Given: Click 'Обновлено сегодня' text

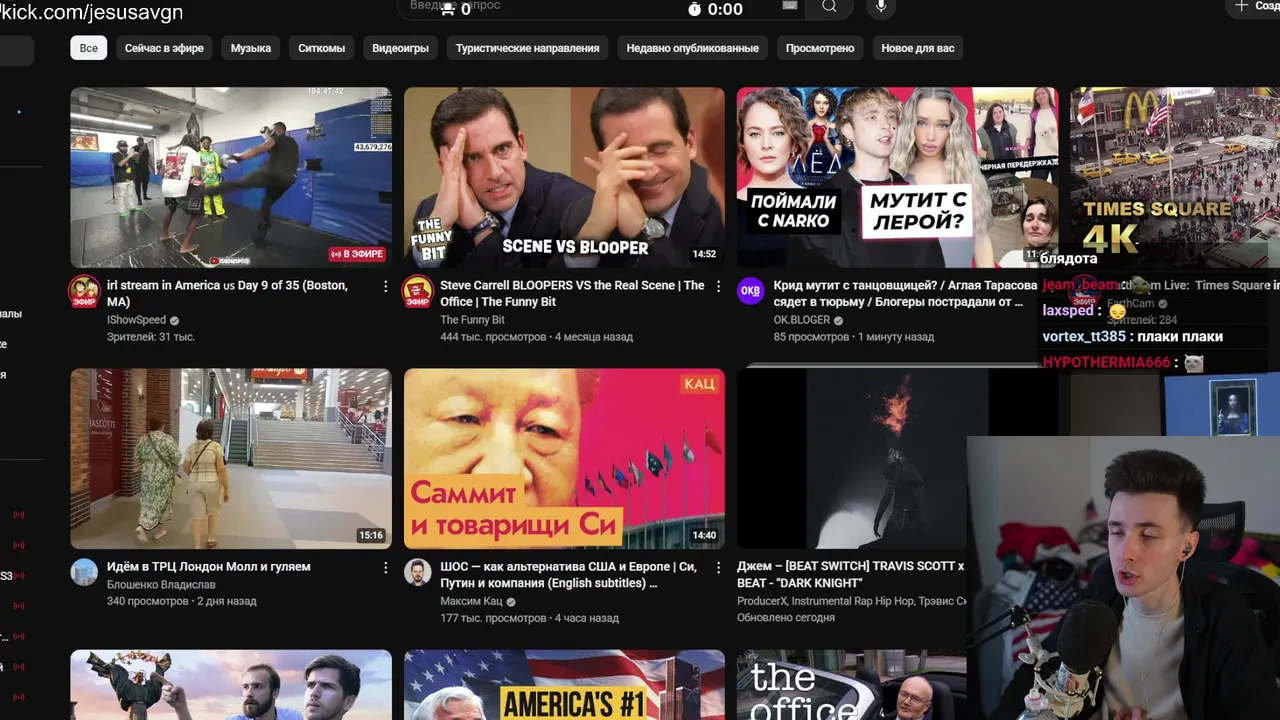Looking at the screenshot, I should click(x=786, y=617).
